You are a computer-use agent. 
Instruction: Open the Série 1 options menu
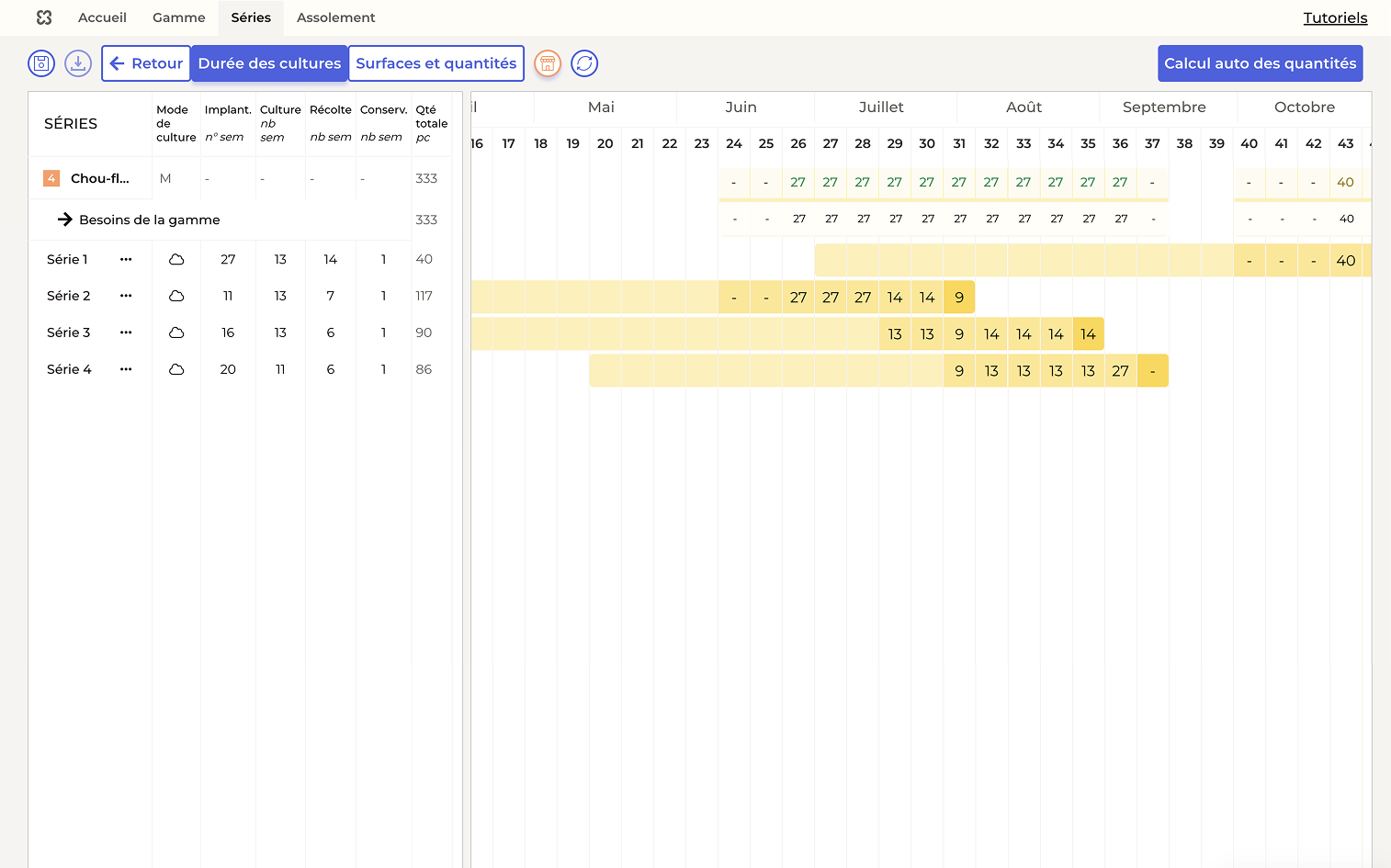[x=126, y=260]
